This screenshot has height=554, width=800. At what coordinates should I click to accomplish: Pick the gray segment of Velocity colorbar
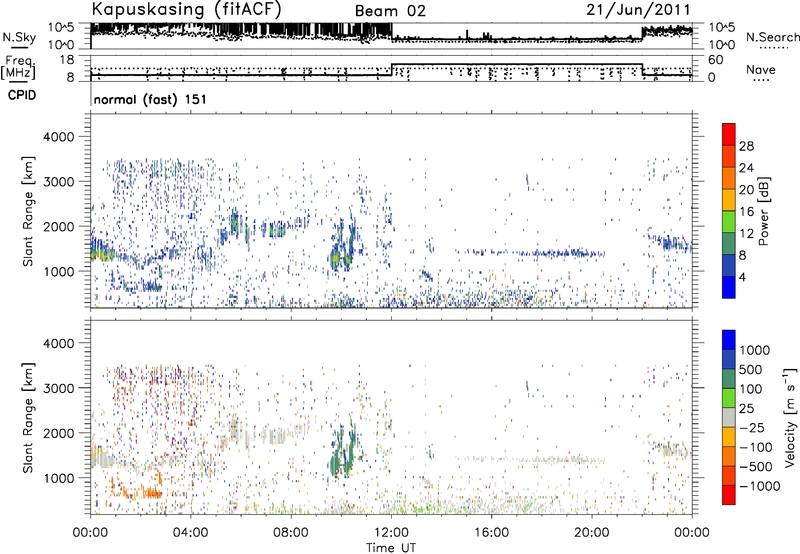point(729,417)
